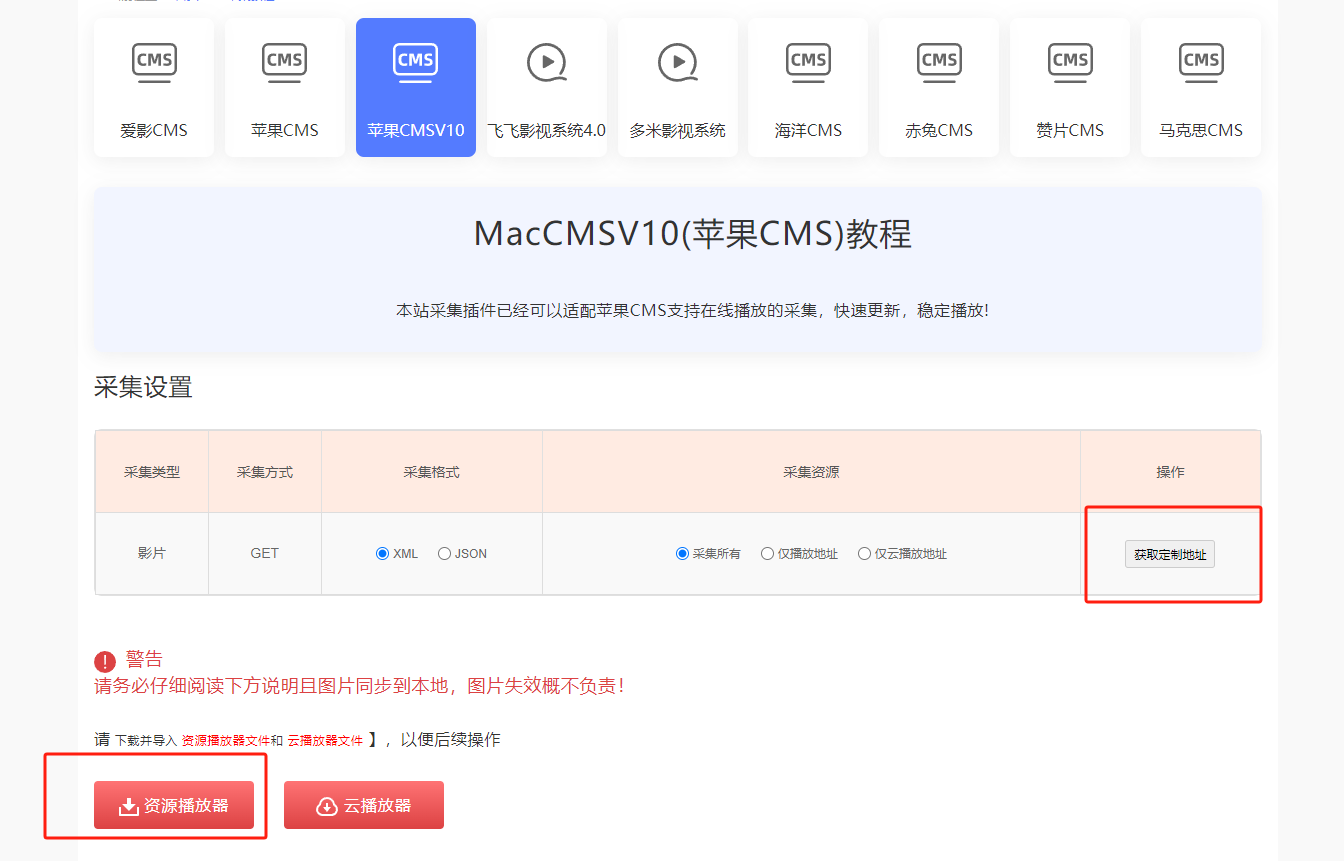Open the red 资源播放器文件 text link
The image size is (1344, 861).
[x=226, y=741]
